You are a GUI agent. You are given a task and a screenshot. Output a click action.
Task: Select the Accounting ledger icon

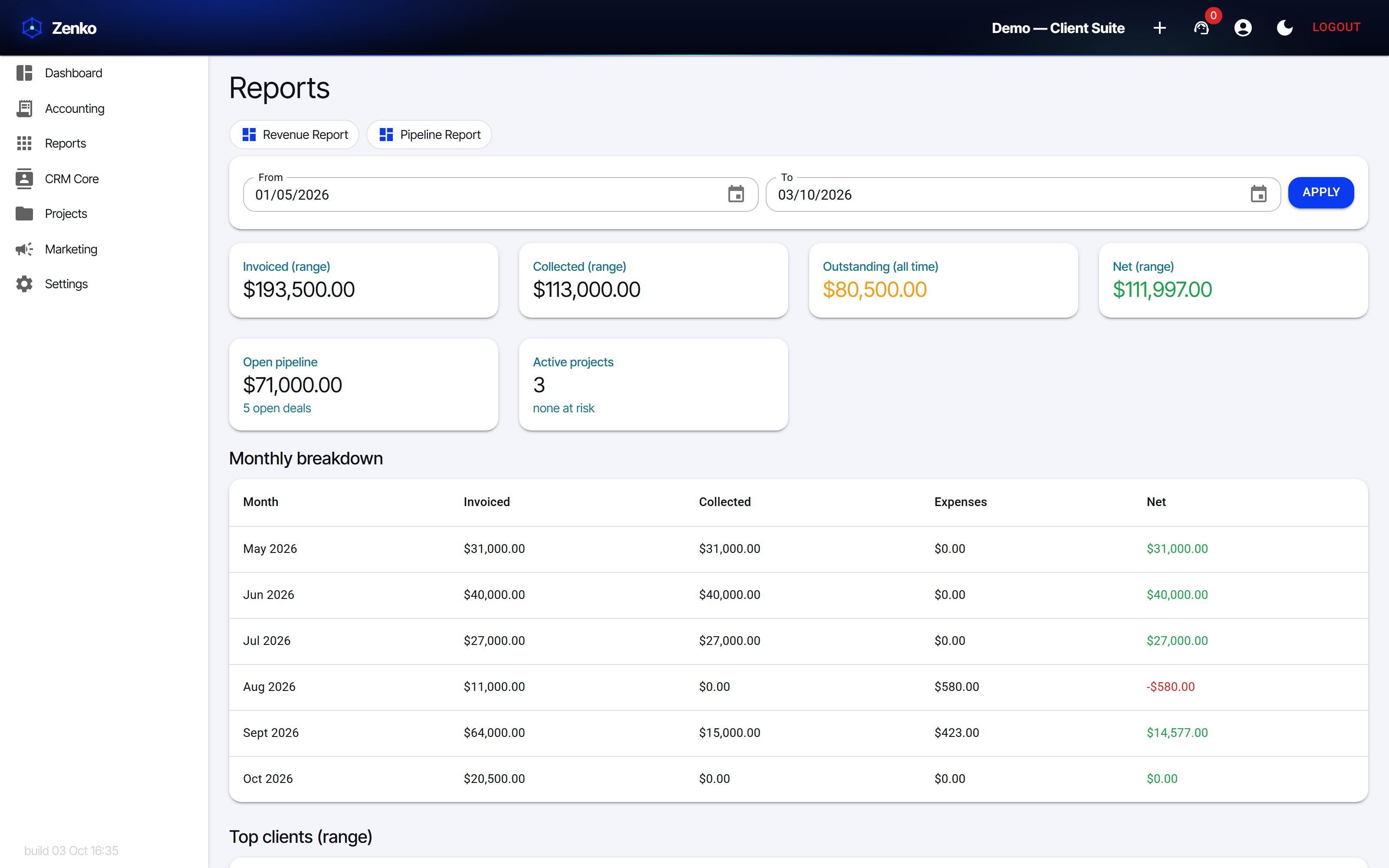tap(24, 108)
